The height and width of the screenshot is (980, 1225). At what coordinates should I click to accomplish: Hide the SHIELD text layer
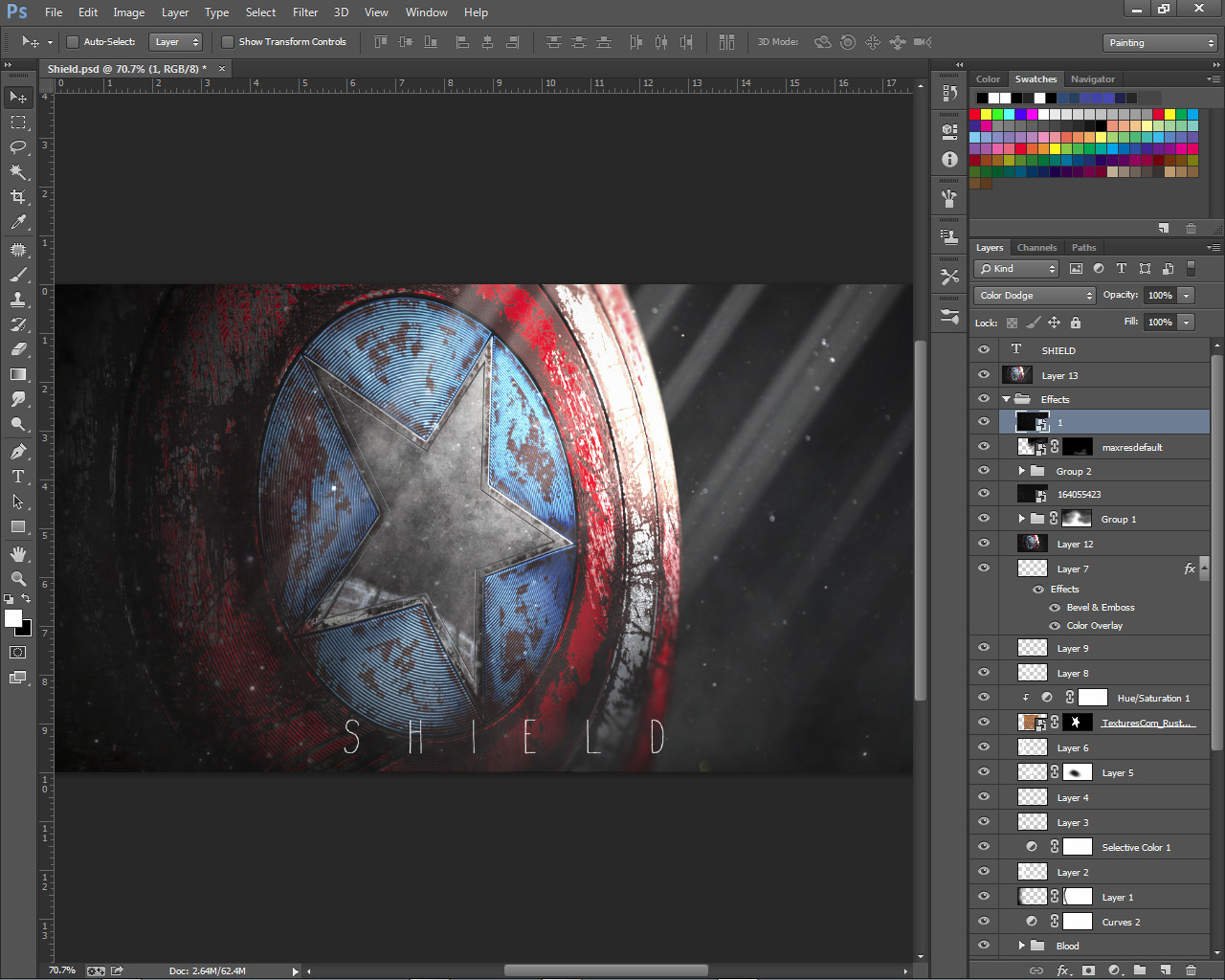point(984,350)
